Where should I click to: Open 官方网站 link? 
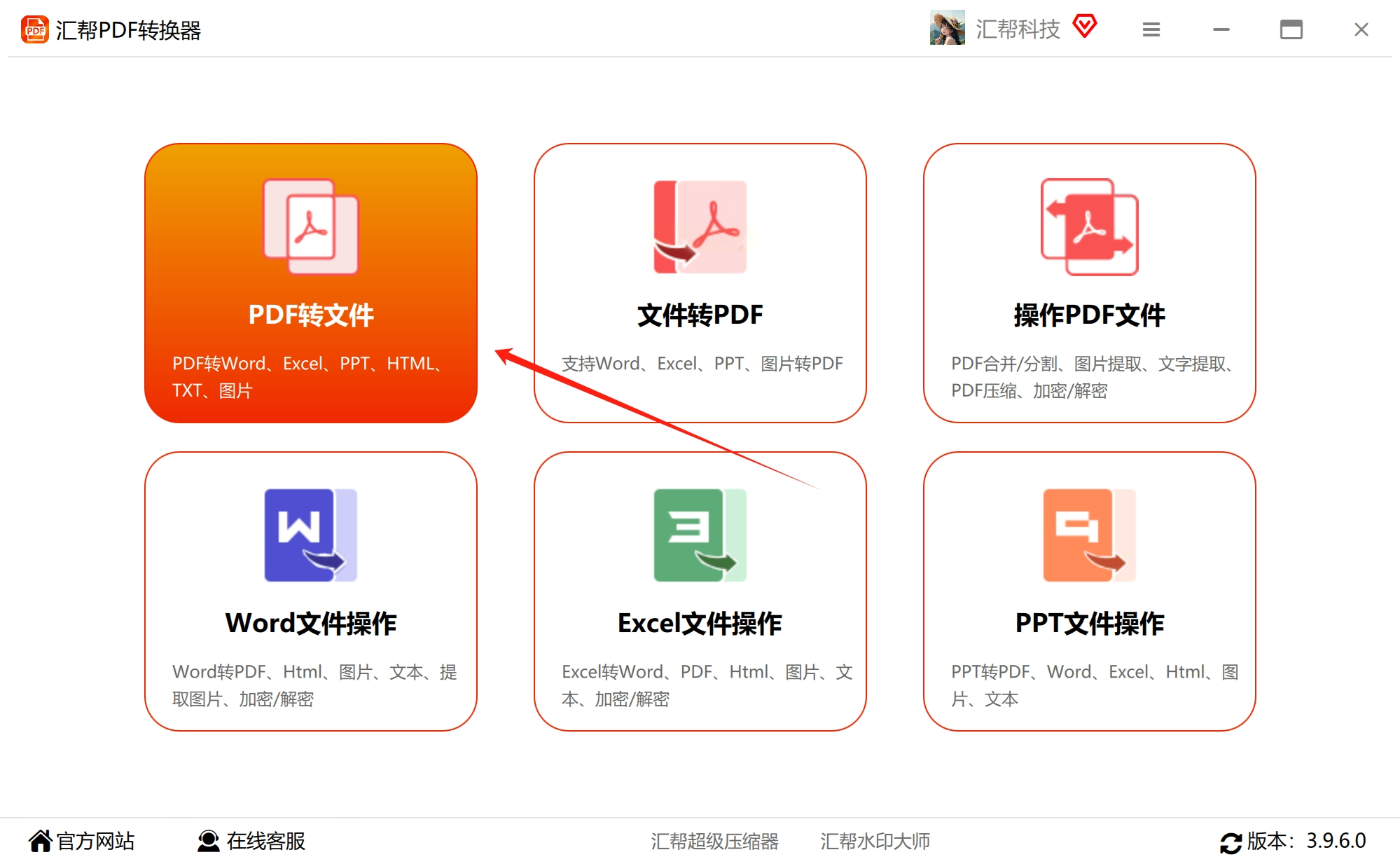click(x=82, y=841)
